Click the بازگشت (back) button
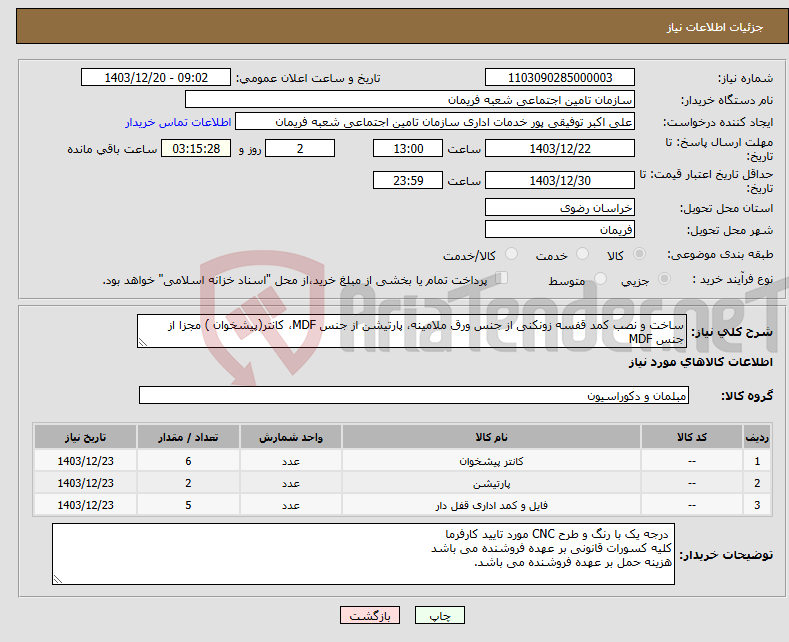Screen dimensions: 789x642 point(370,615)
